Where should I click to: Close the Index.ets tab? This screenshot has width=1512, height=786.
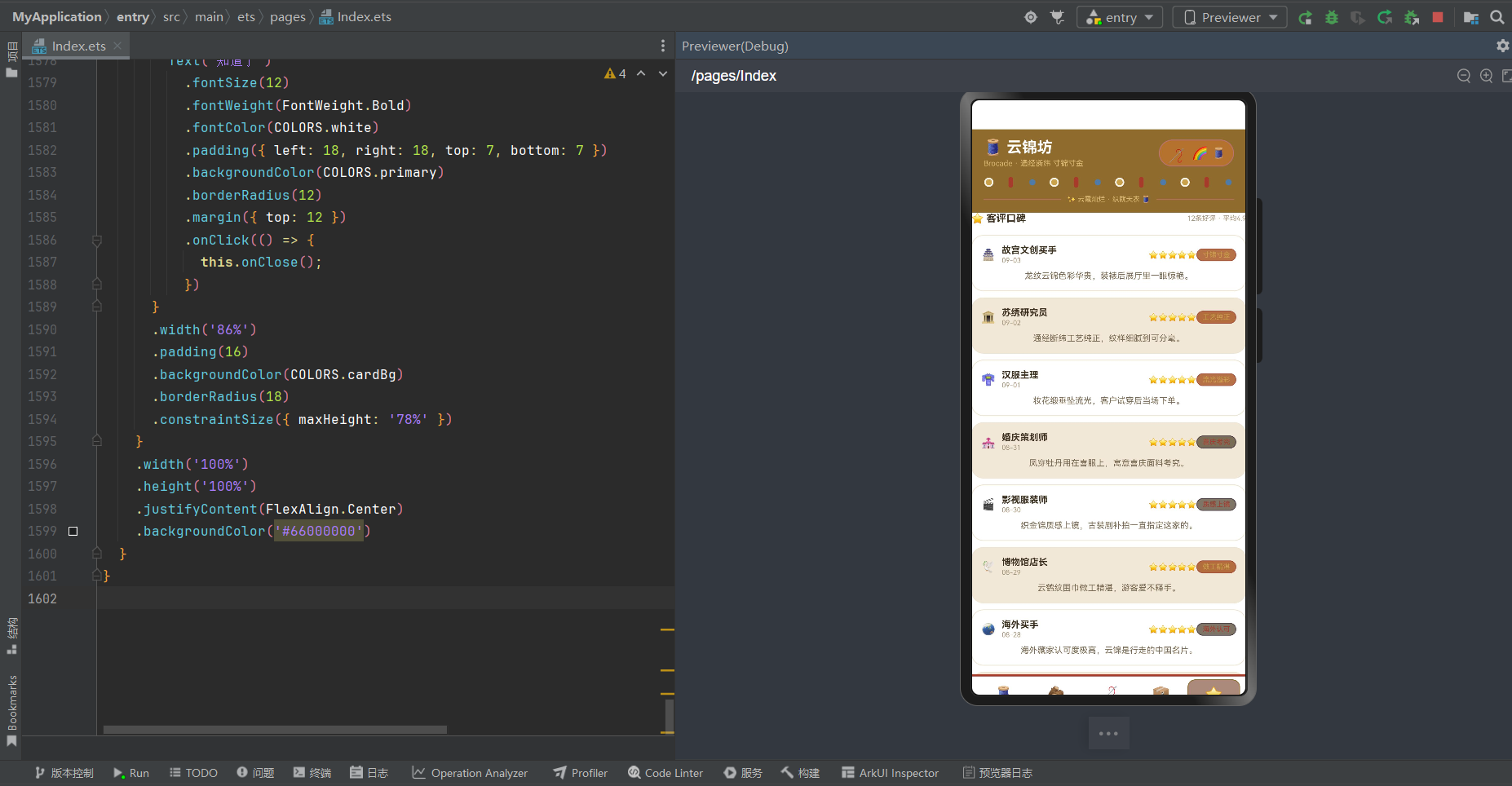(117, 46)
